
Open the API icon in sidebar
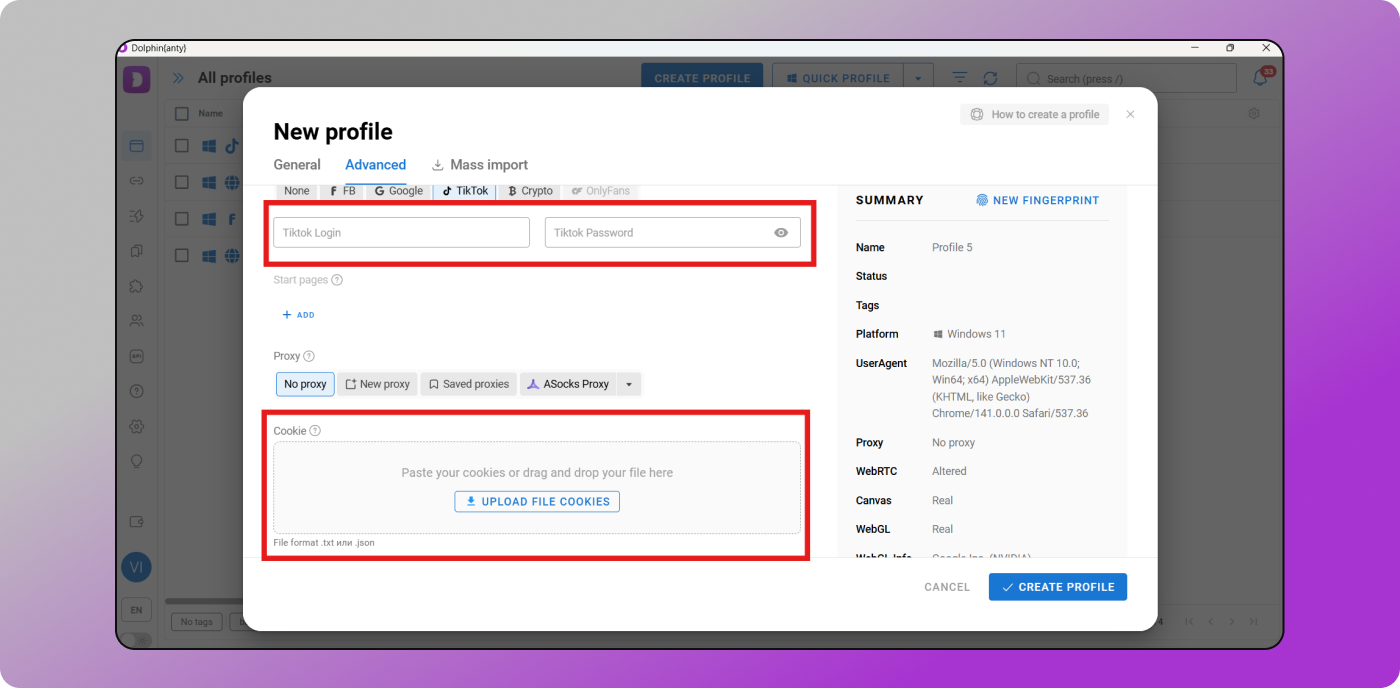coord(137,356)
